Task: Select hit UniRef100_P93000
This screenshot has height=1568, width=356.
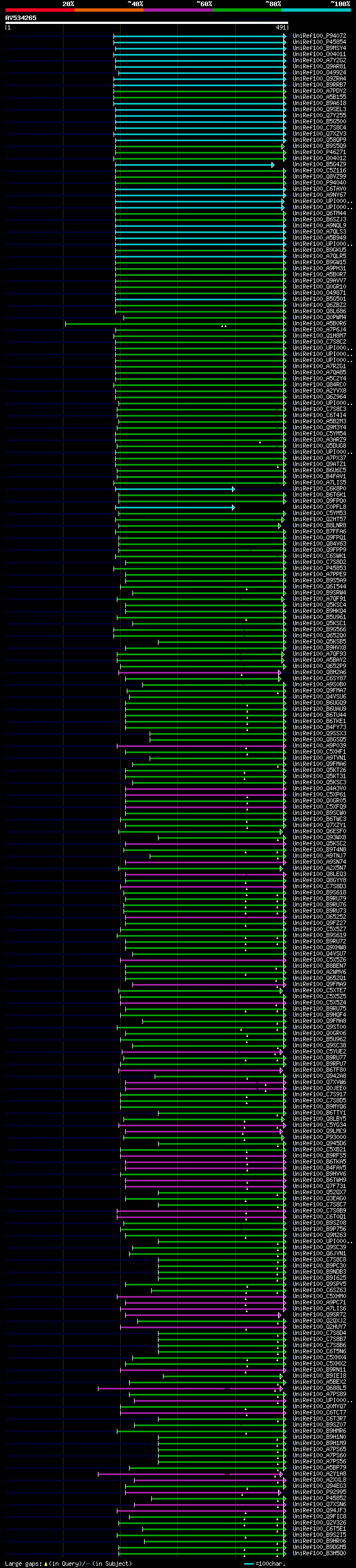Action: coord(319,1137)
